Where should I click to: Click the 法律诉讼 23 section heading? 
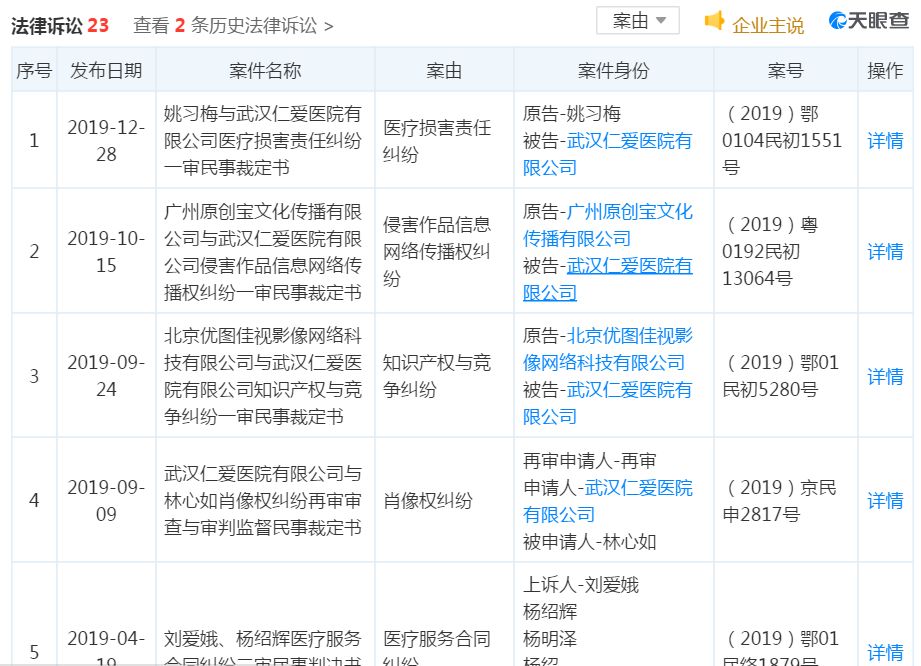tap(60, 25)
